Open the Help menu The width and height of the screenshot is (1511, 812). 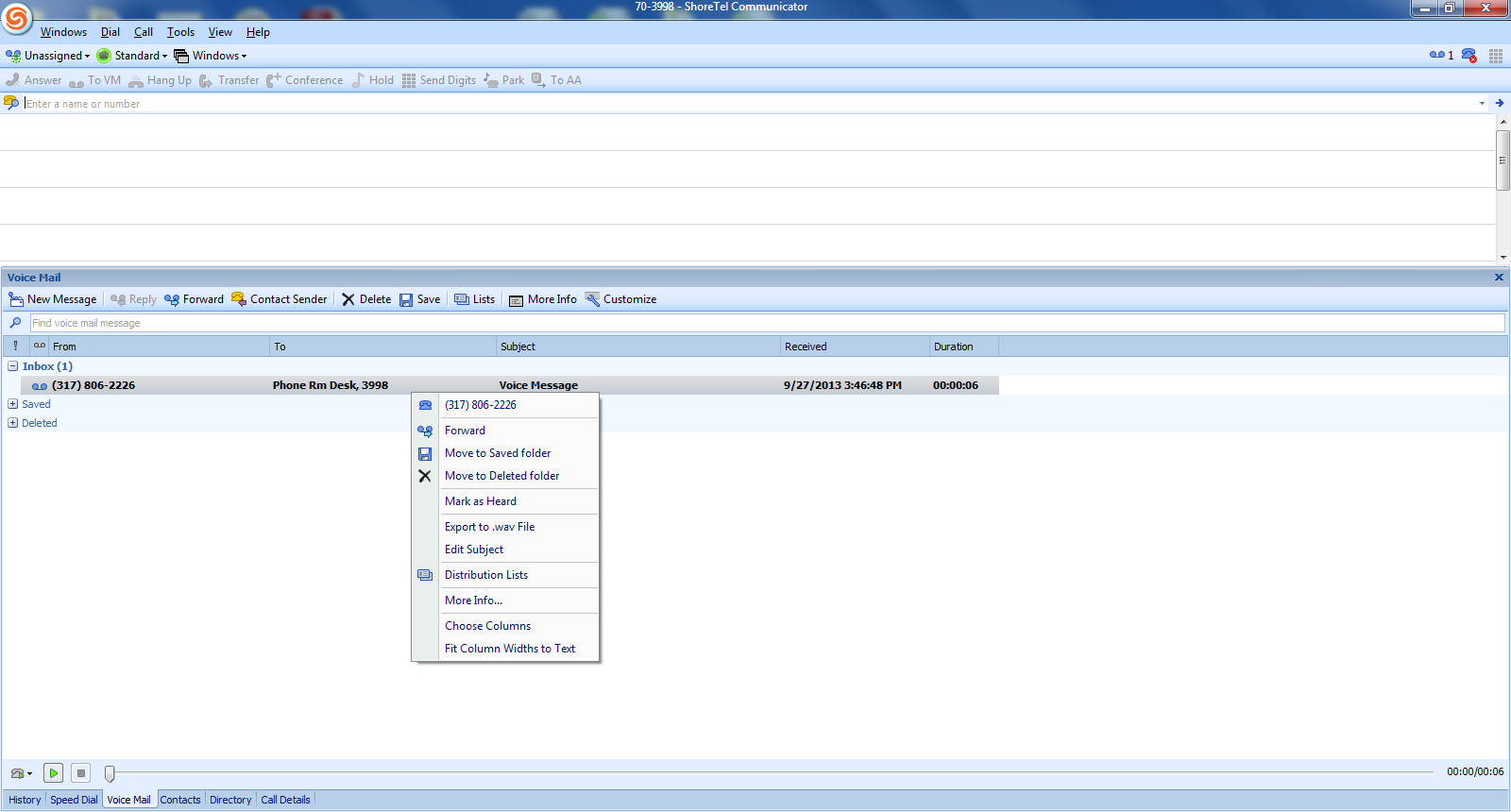[258, 32]
